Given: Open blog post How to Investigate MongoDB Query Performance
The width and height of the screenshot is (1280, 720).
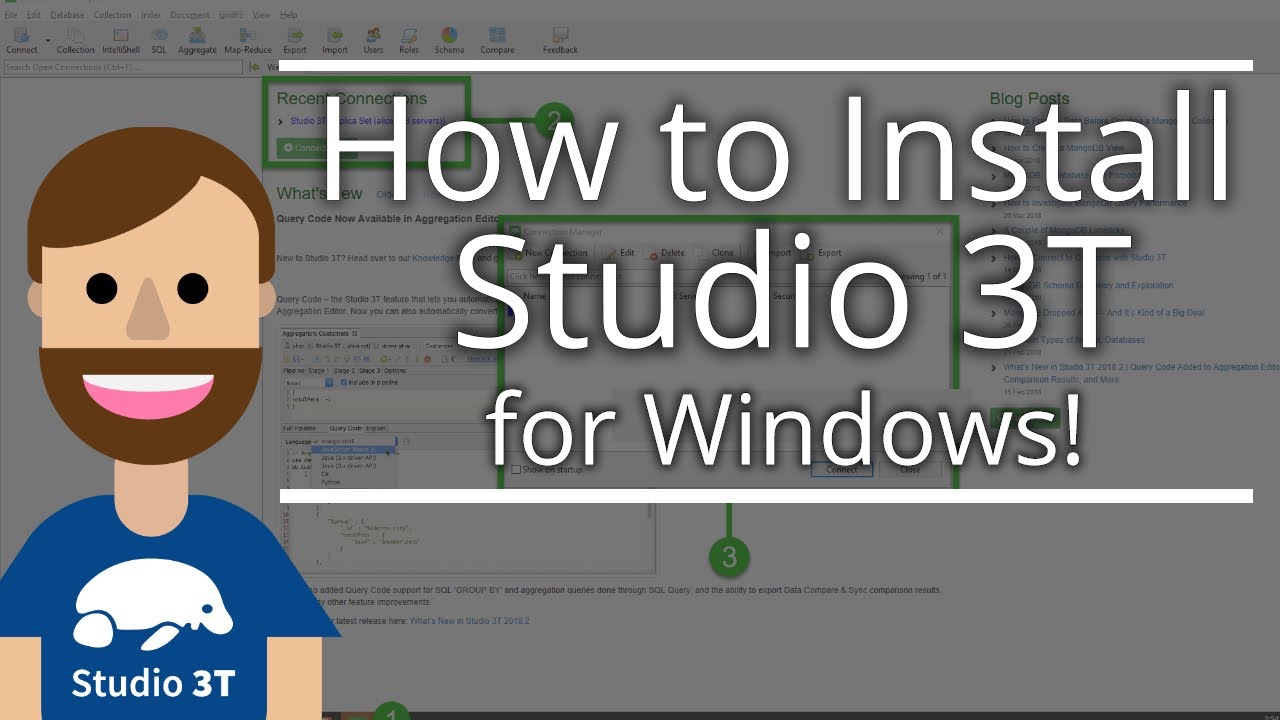Looking at the screenshot, I should coord(1096,202).
